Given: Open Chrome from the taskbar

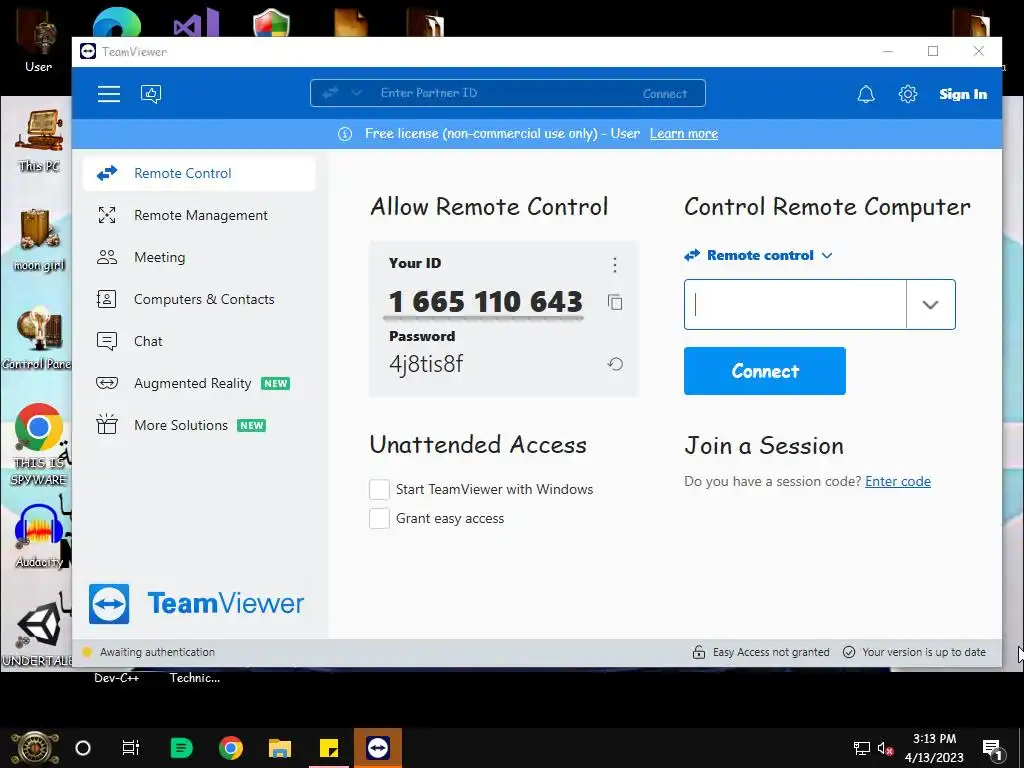Looking at the screenshot, I should coord(231,748).
